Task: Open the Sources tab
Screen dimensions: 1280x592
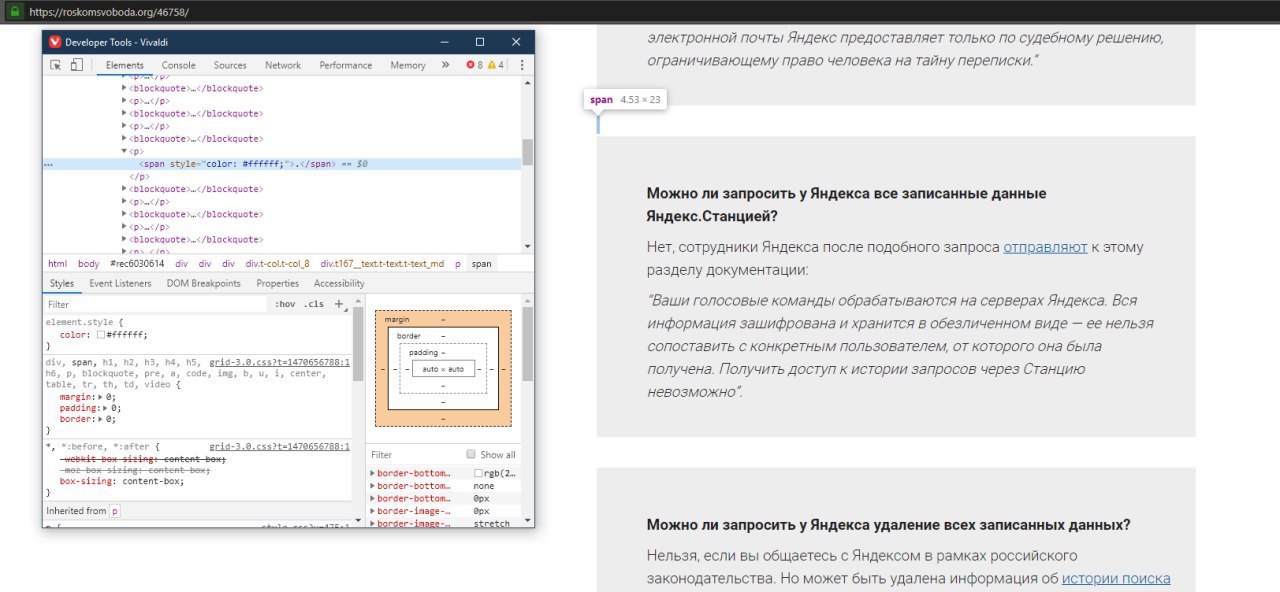Action: click(230, 65)
